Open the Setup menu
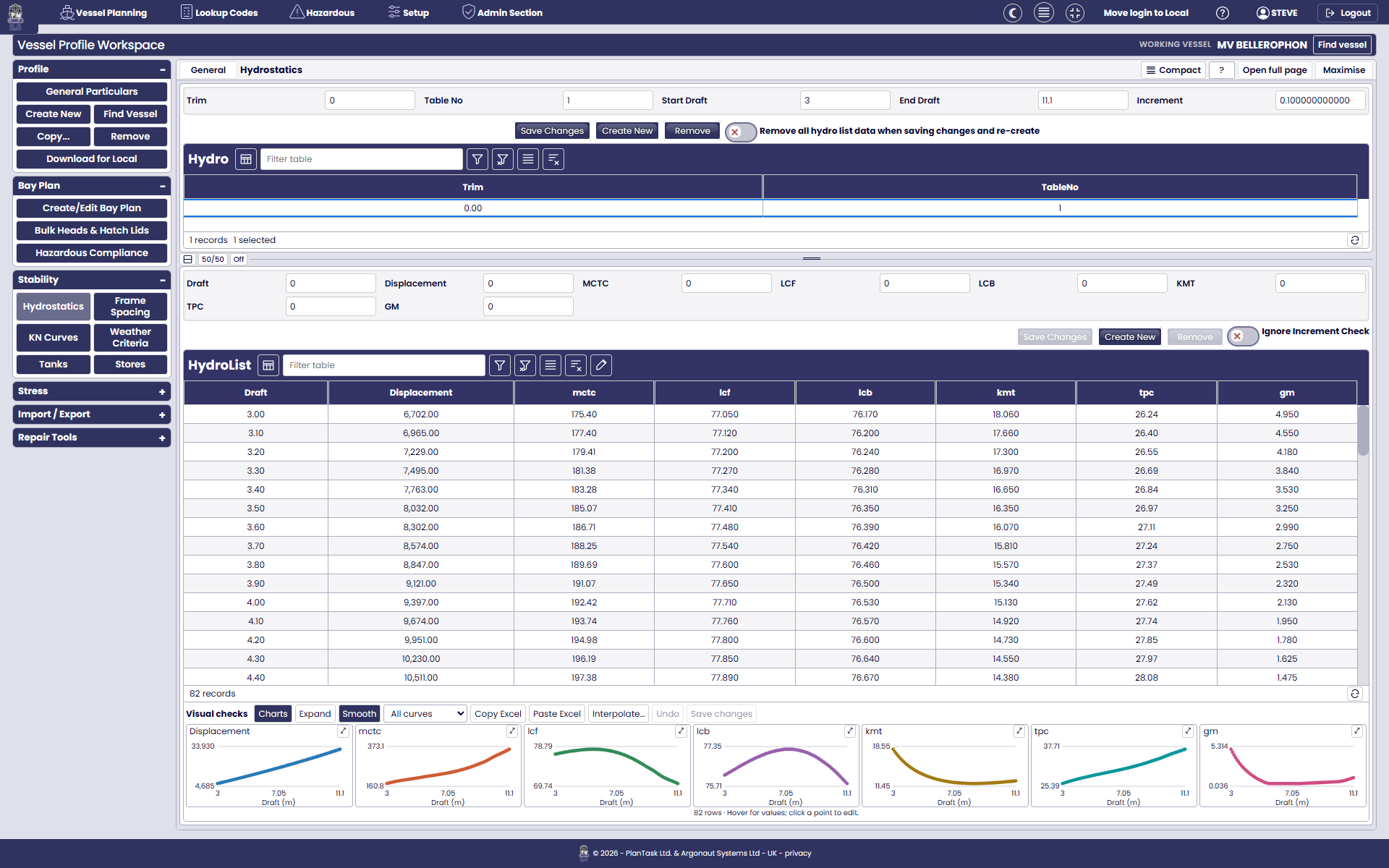1389x868 pixels. point(408,12)
